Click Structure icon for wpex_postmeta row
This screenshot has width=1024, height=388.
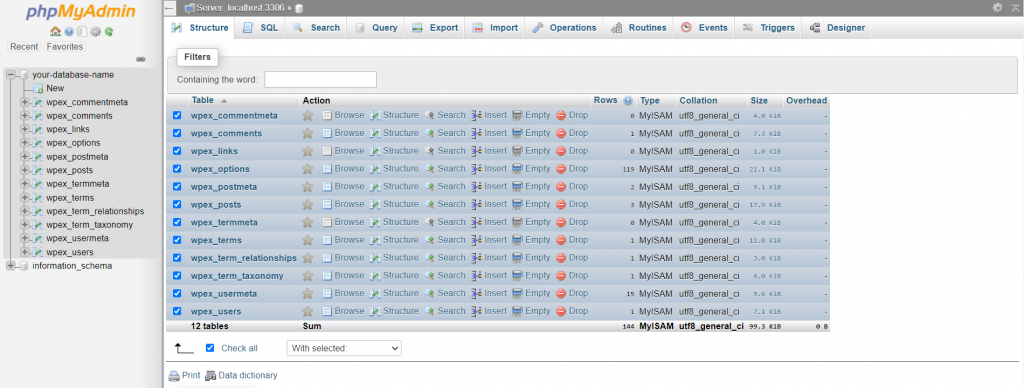[375, 187]
